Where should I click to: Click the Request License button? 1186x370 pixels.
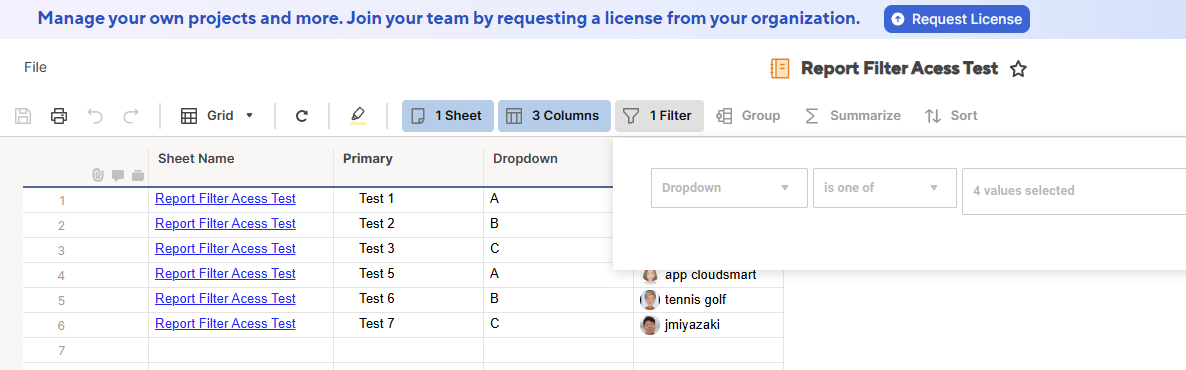(957, 19)
